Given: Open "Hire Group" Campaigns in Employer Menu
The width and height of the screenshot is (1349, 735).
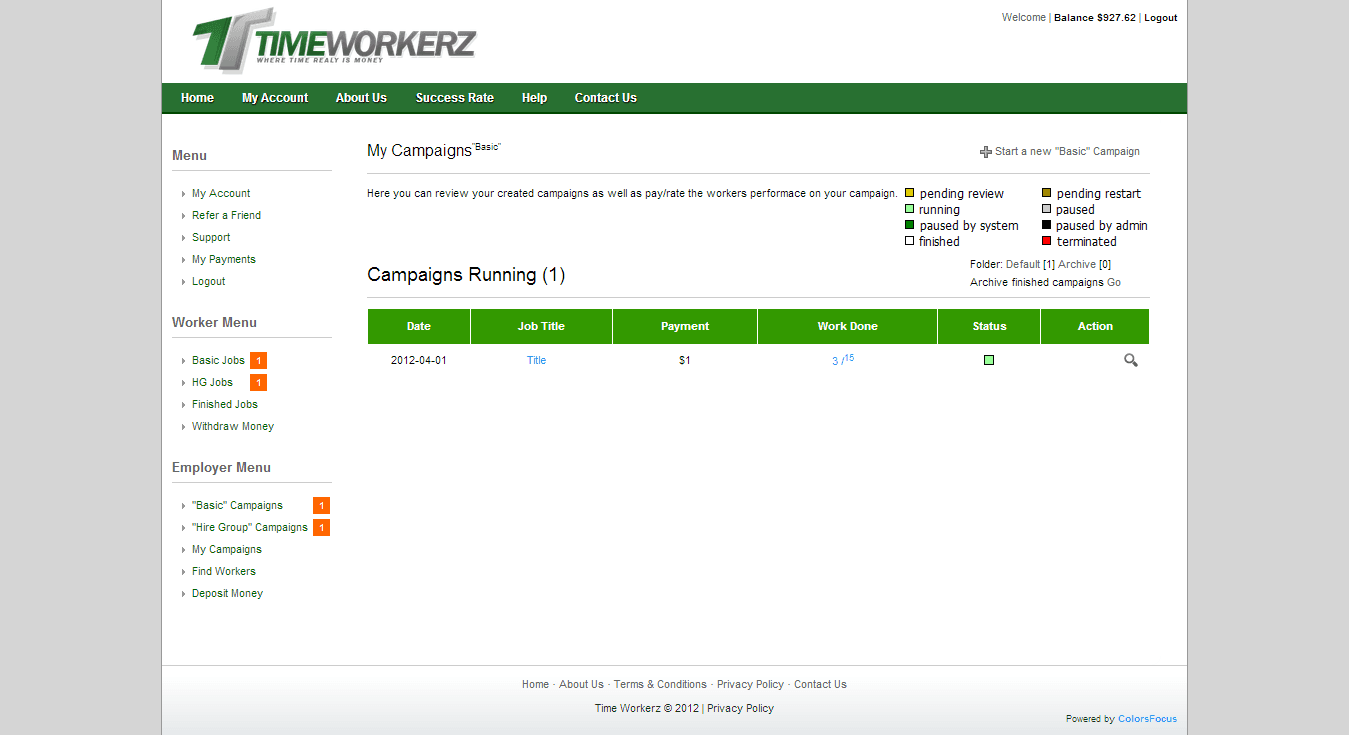Looking at the screenshot, I should click(250, 528).
